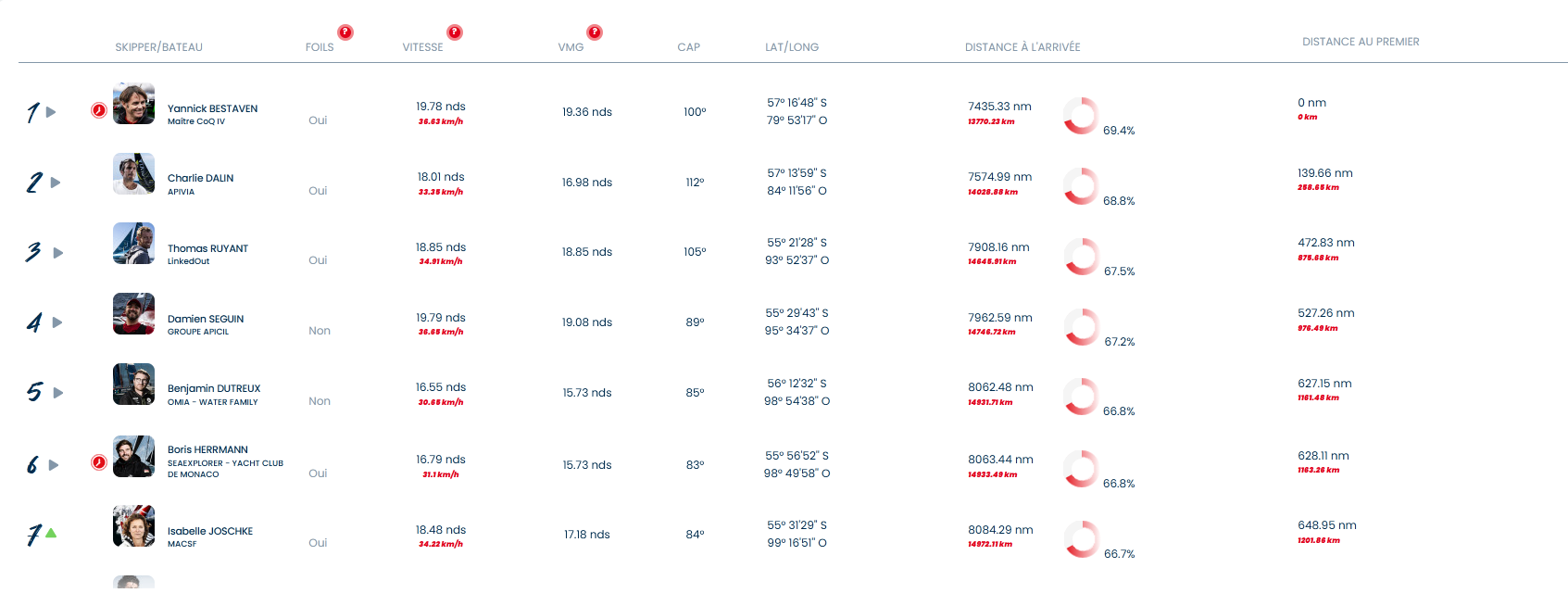
Task: Open Isabelle JOSCHKE skipper name
Action: click(x=209, y=531)
